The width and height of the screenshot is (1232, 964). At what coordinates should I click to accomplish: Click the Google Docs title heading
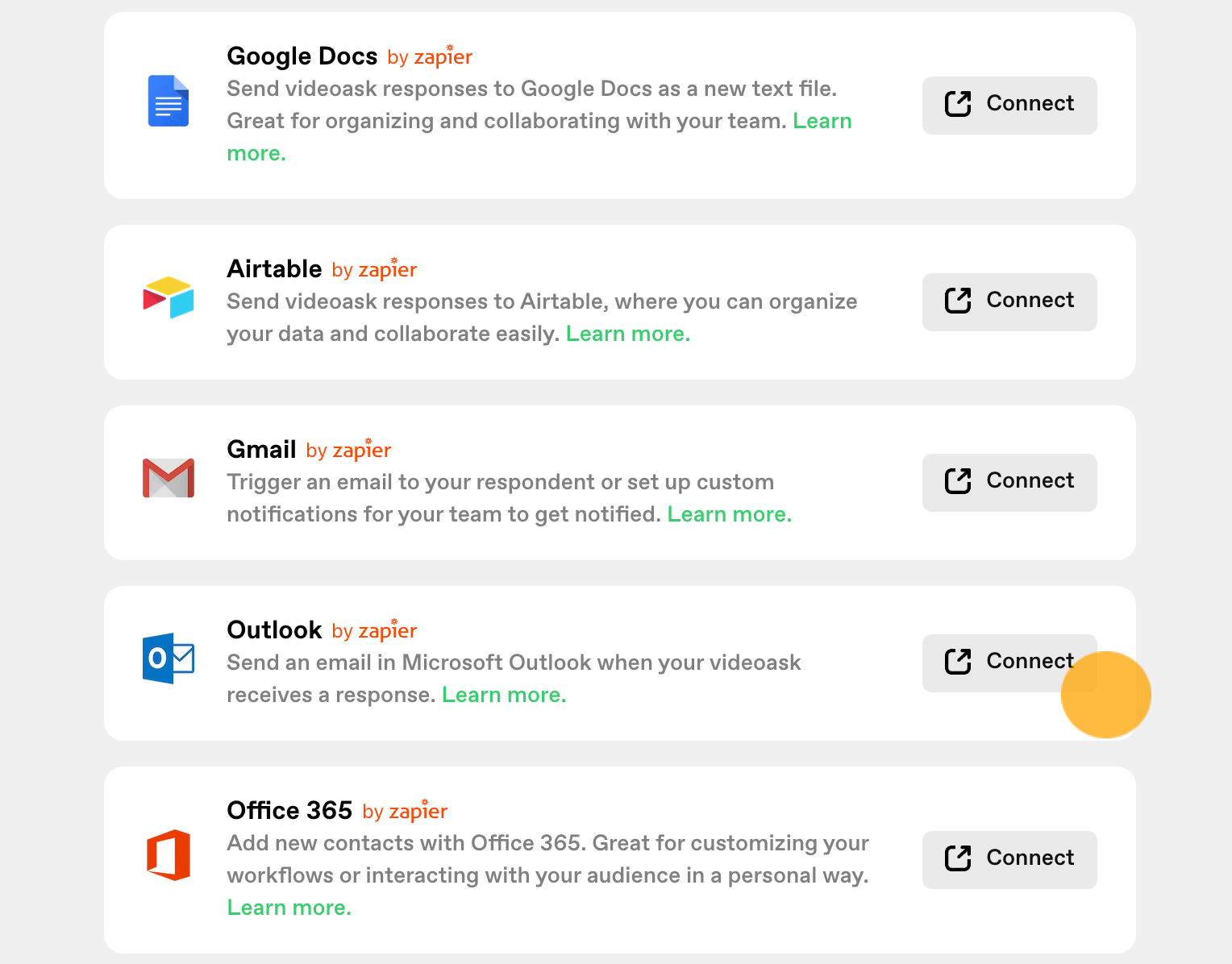click(x=302, y=56)
